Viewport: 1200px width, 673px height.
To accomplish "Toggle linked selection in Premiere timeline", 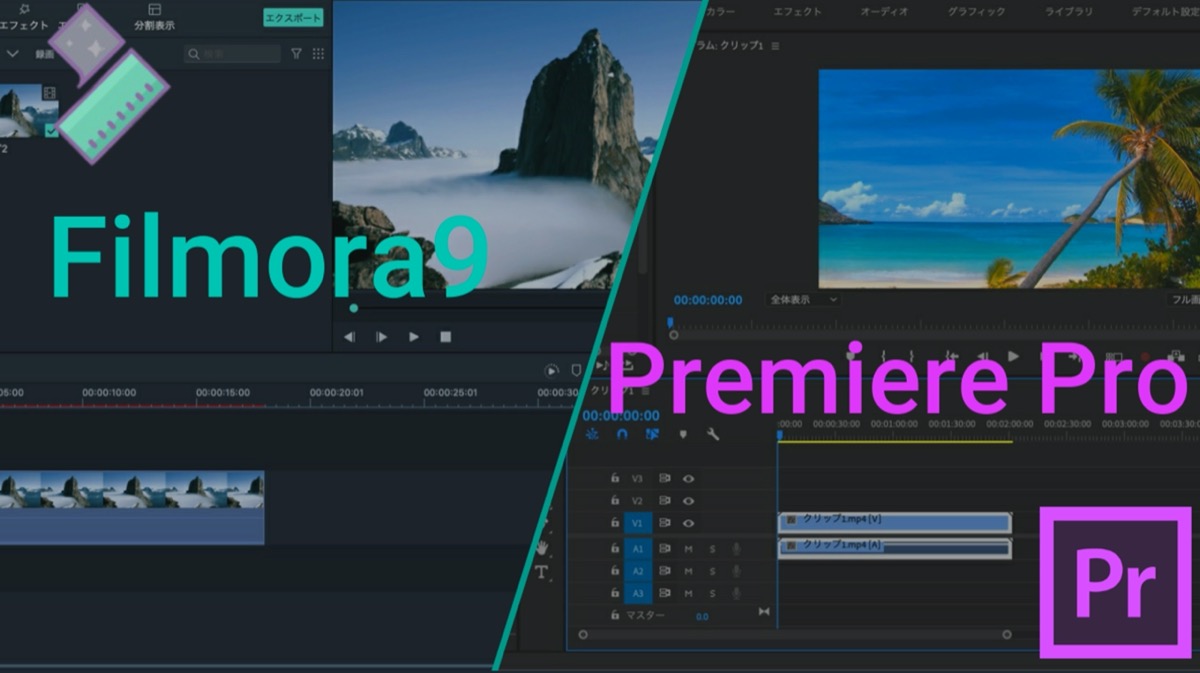I will tap(652, 434).
